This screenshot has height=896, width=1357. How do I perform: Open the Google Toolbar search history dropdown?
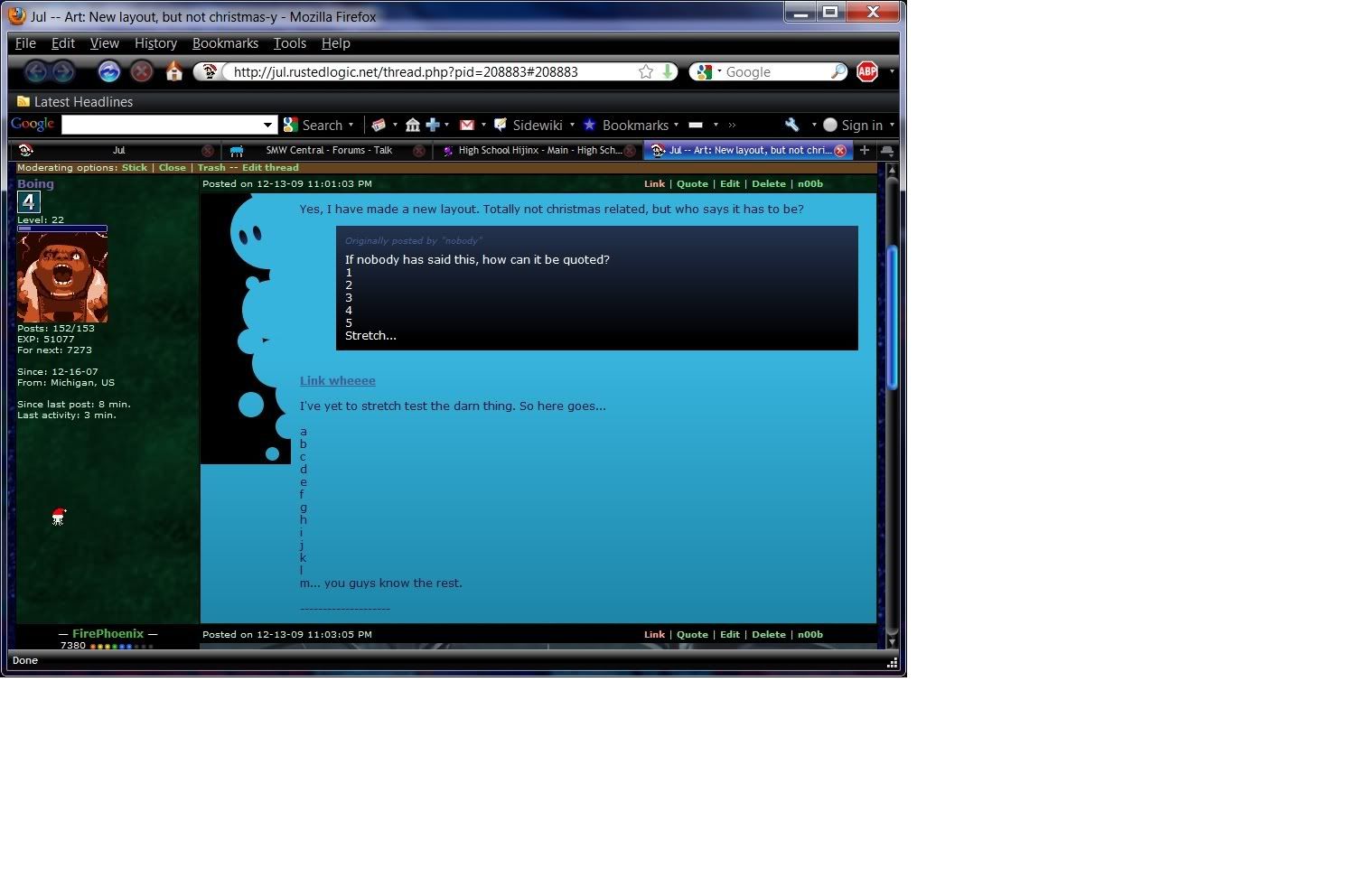pyautogui.click(x=267, y=125)
